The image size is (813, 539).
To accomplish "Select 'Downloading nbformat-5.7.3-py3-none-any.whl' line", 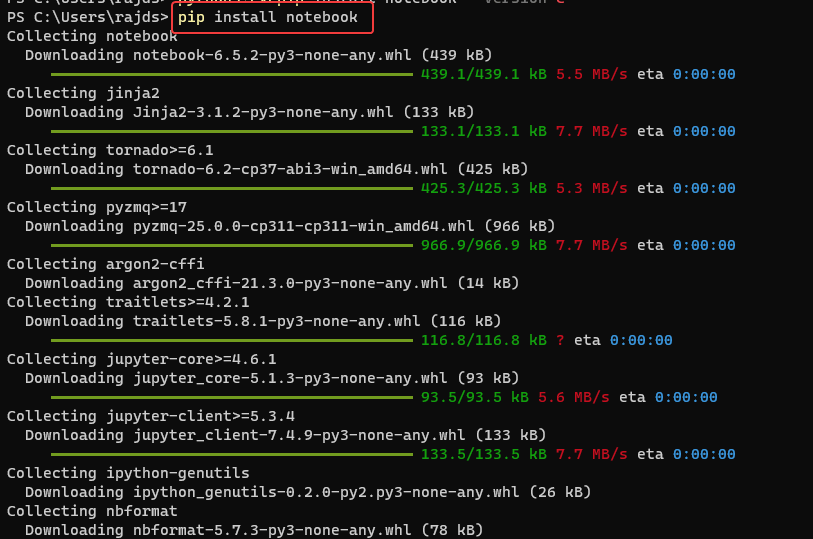I will [254, 530].
